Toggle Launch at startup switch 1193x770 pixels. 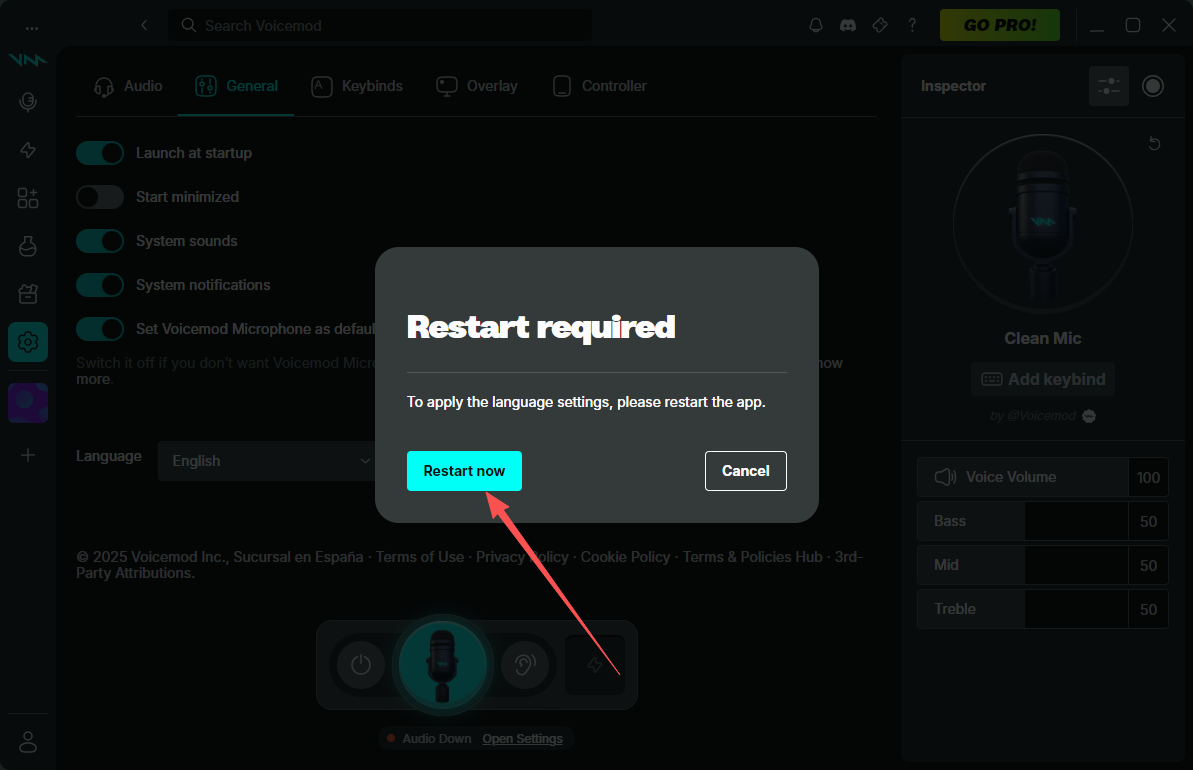click(100, 153)
